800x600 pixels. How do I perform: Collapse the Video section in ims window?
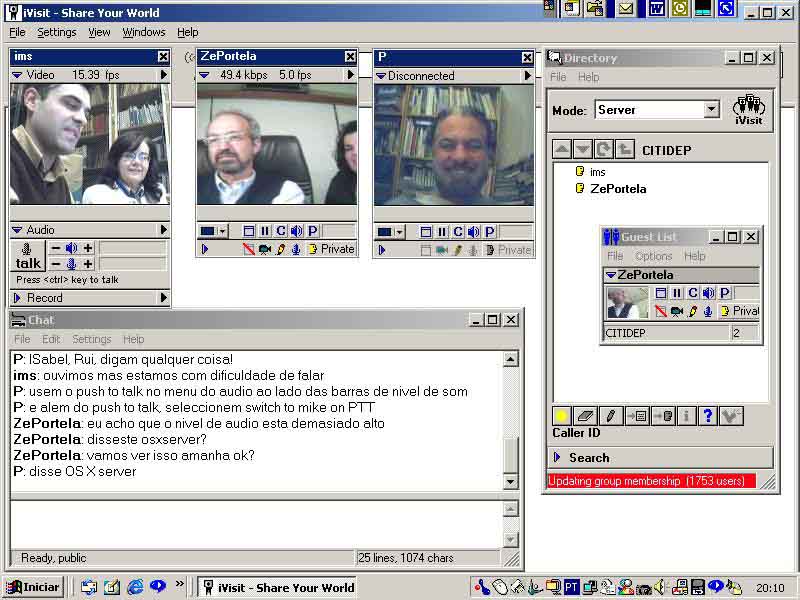click(17, 75)
